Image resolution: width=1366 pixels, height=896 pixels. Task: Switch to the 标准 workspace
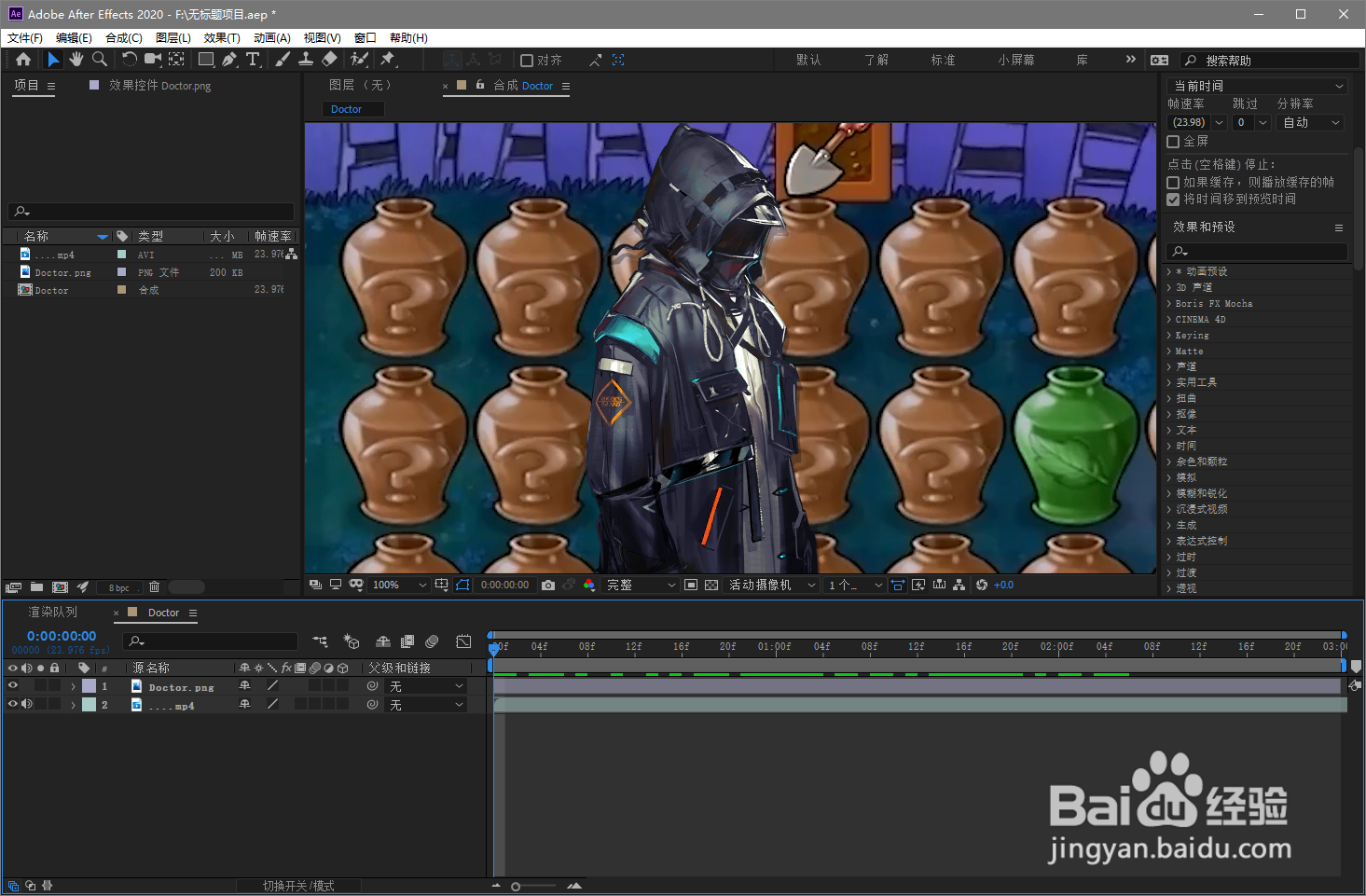click(943, 60)
